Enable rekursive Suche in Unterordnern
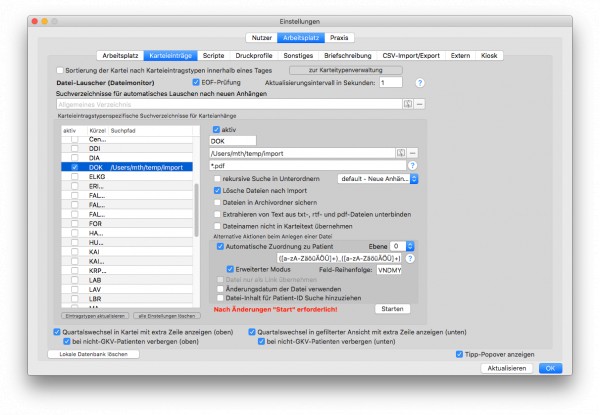This screenshot has width=600, height=415. tap(217, 179)
